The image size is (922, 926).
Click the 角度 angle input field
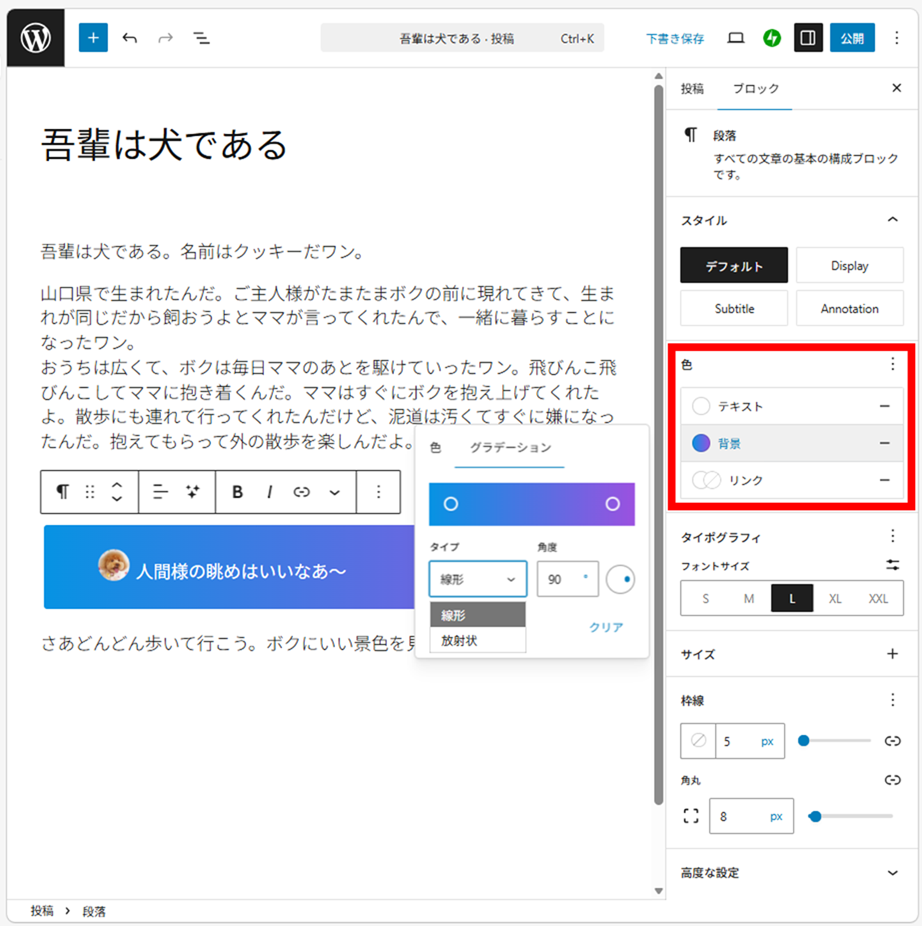pyautogui.click(x=560, y=579)
